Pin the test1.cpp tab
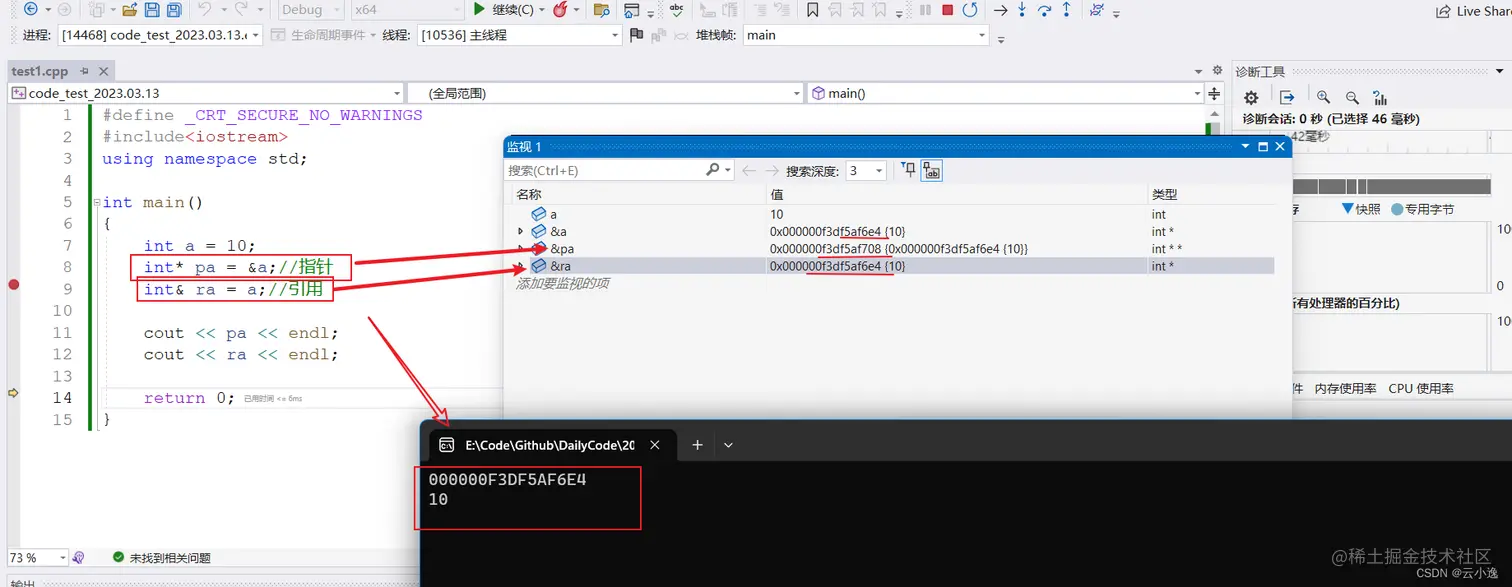This screenshot has width=1512, height=587. point(84,72)
